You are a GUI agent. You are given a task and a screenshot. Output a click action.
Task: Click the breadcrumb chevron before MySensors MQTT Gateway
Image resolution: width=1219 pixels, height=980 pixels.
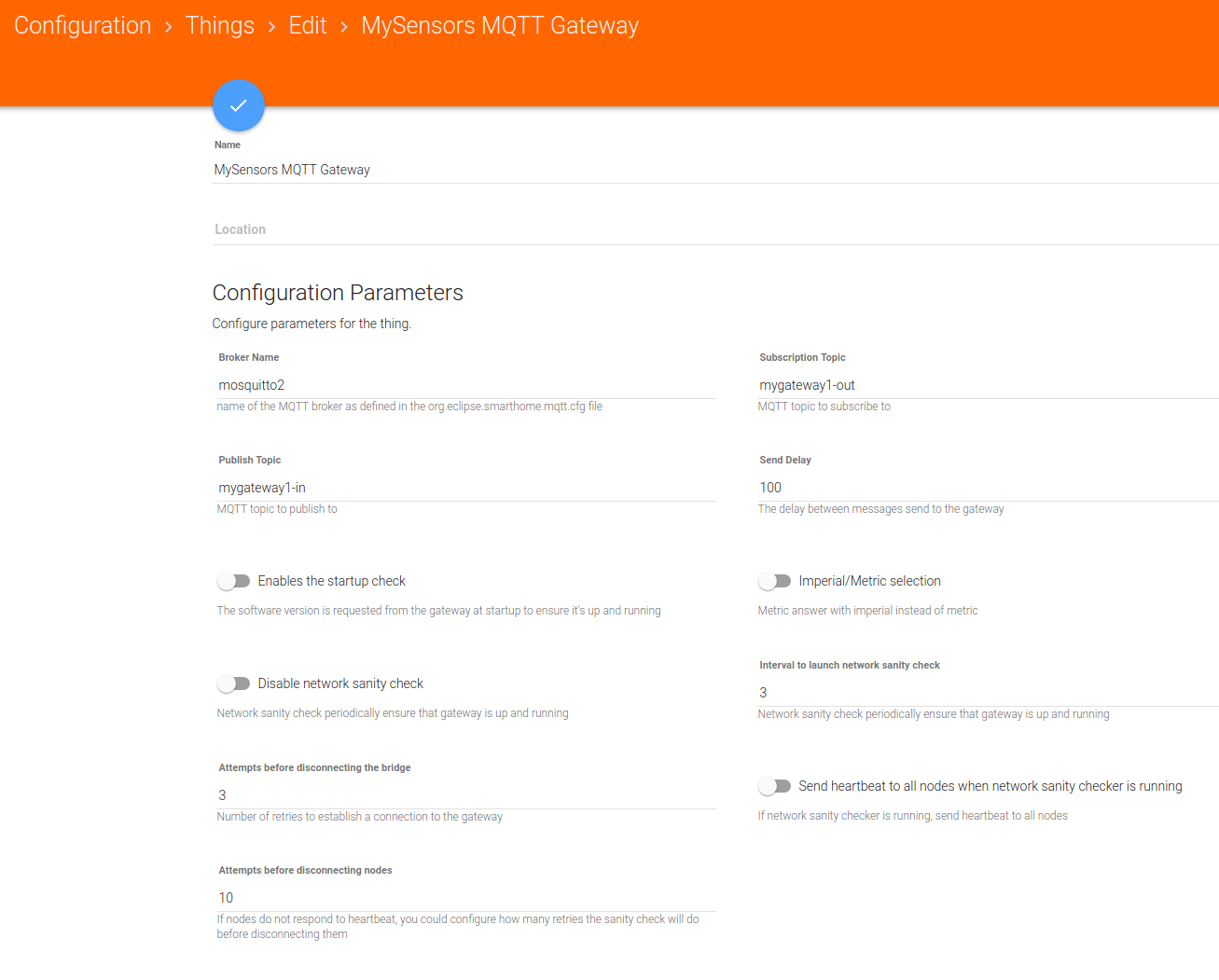(344, 27)
